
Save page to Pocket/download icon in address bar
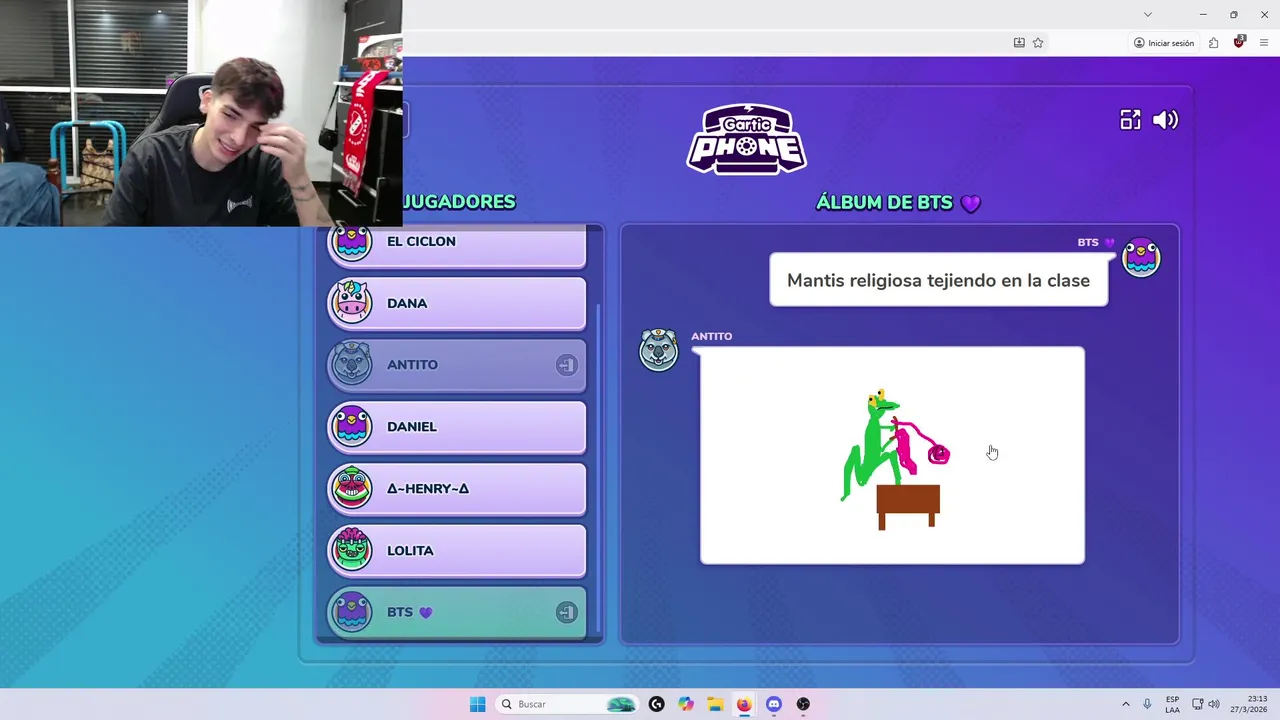(x=1019, y=43)
